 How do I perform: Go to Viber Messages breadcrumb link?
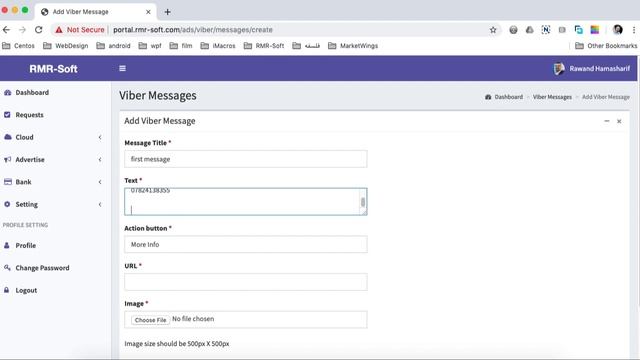(x=552, y=97)
